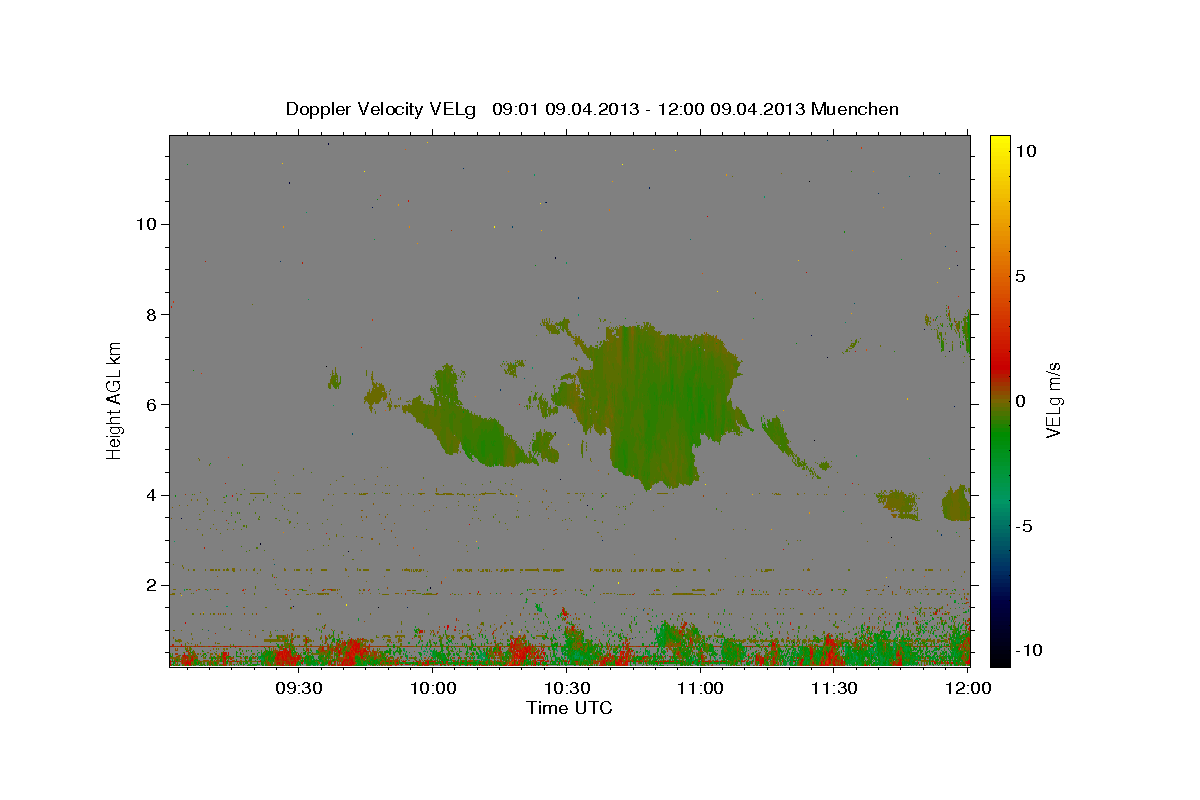Click the 'VELg m/s' colorbar label

point(1053,401)
